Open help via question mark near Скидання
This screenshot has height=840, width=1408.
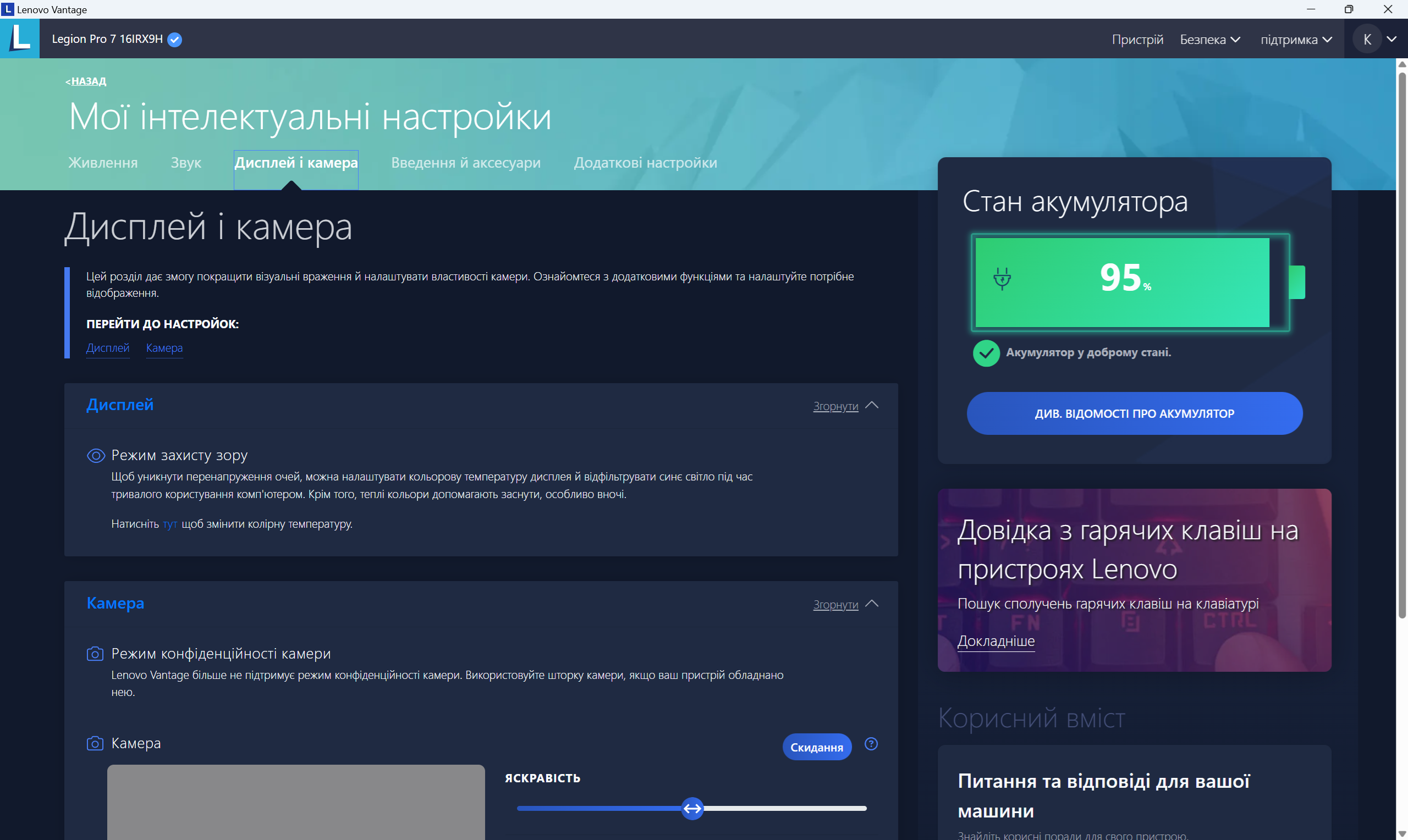coord(871,743)
